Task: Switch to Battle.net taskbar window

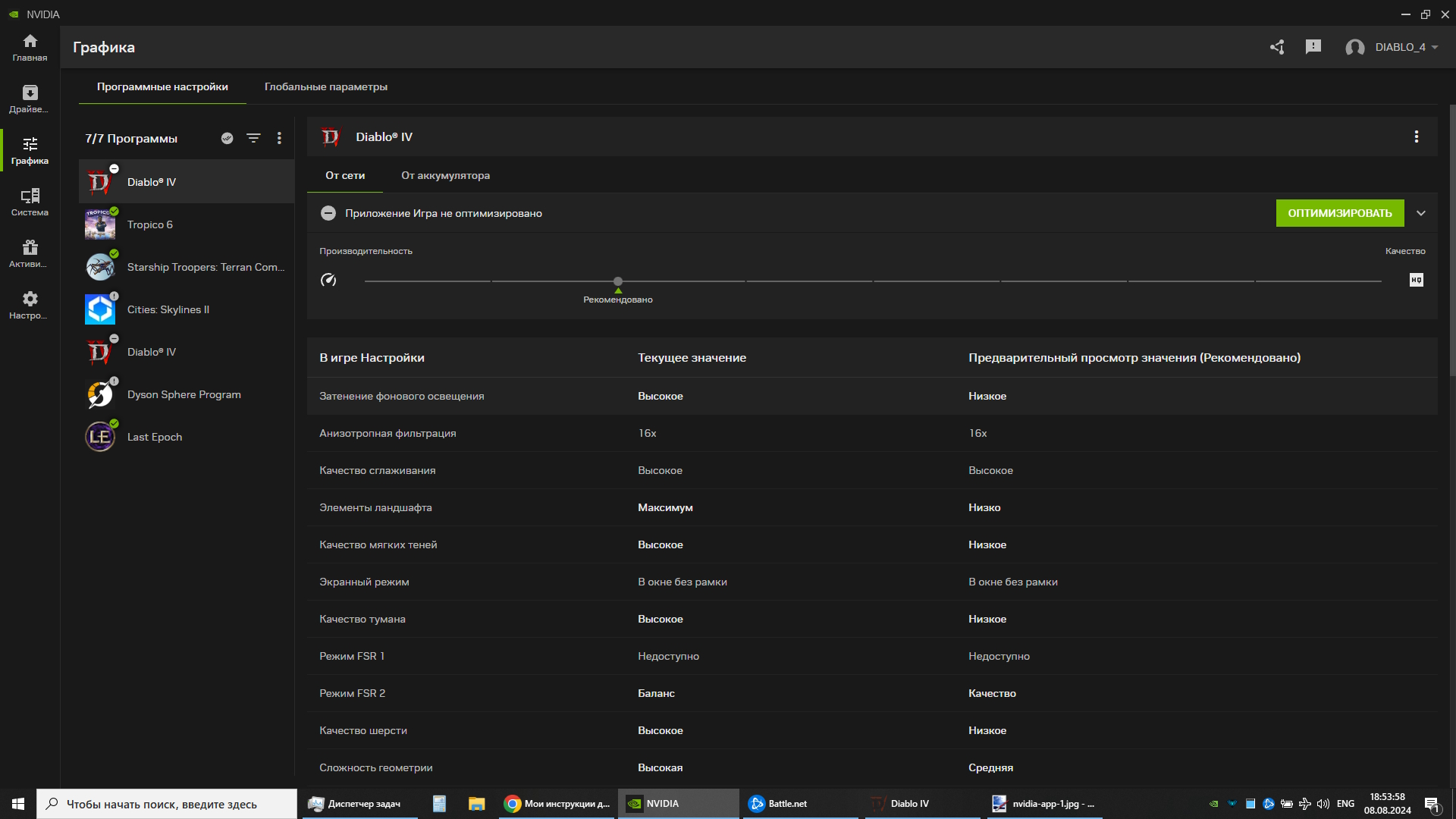Action: [x=800, y=804]
